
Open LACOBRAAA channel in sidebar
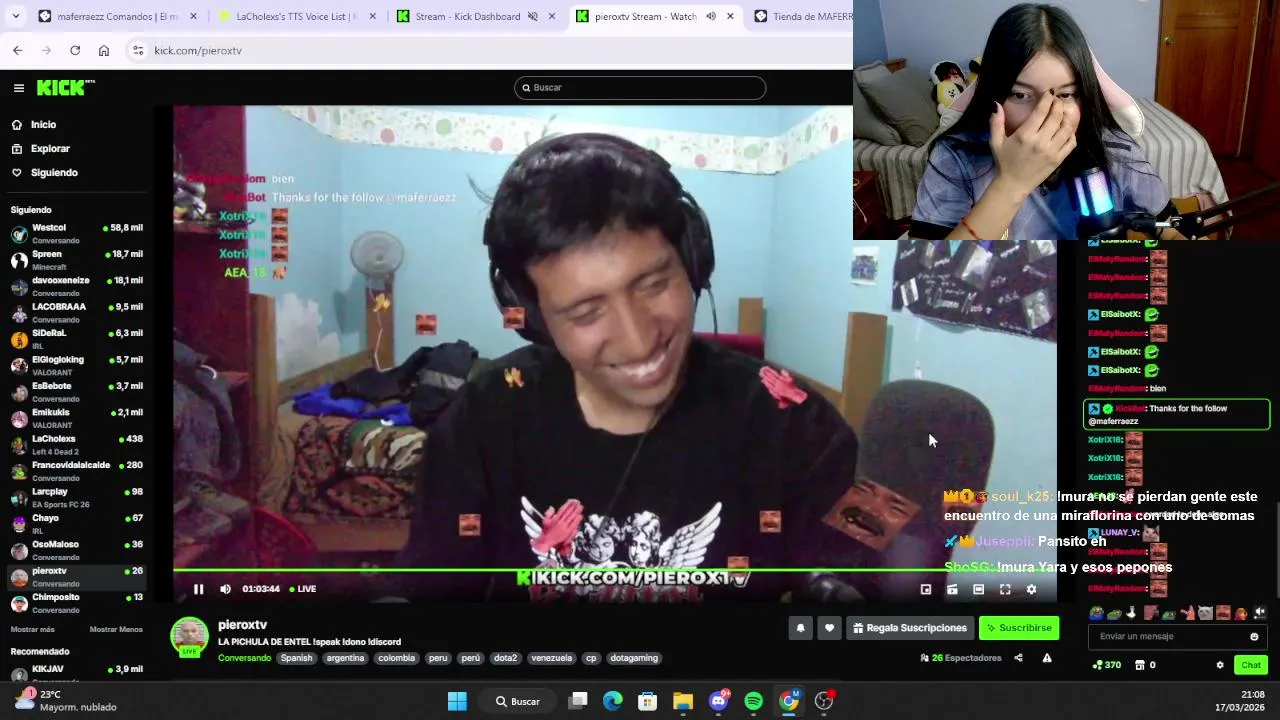(76, 313)
